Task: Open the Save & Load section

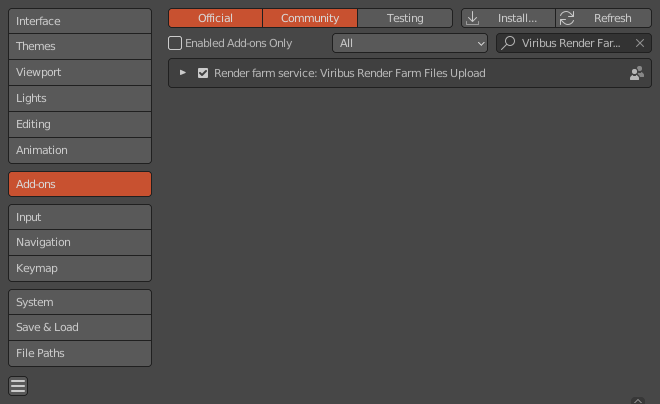Action: click(x=80, y=327)
